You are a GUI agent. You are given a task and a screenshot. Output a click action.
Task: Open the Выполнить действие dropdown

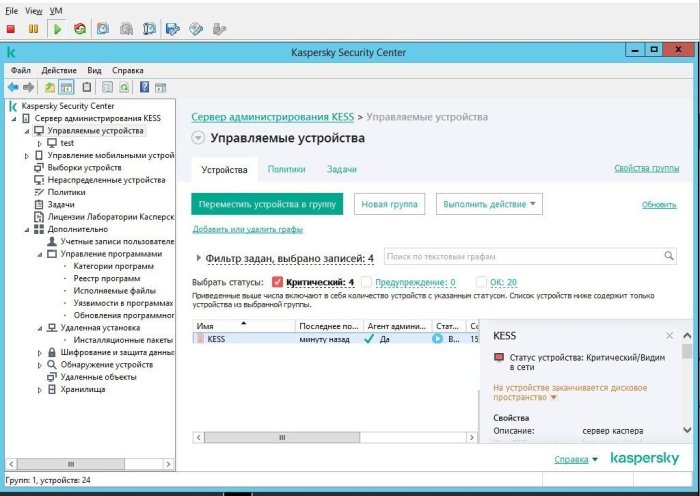489,204
